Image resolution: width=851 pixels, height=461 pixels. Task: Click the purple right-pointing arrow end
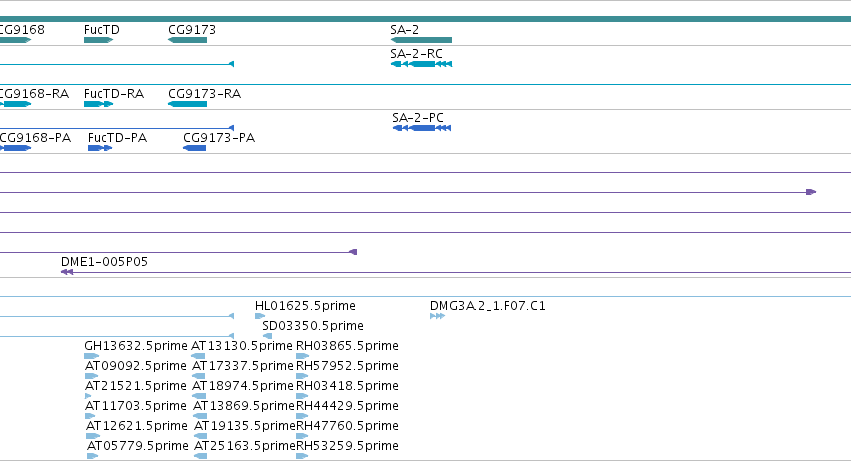tap(811, 192)
